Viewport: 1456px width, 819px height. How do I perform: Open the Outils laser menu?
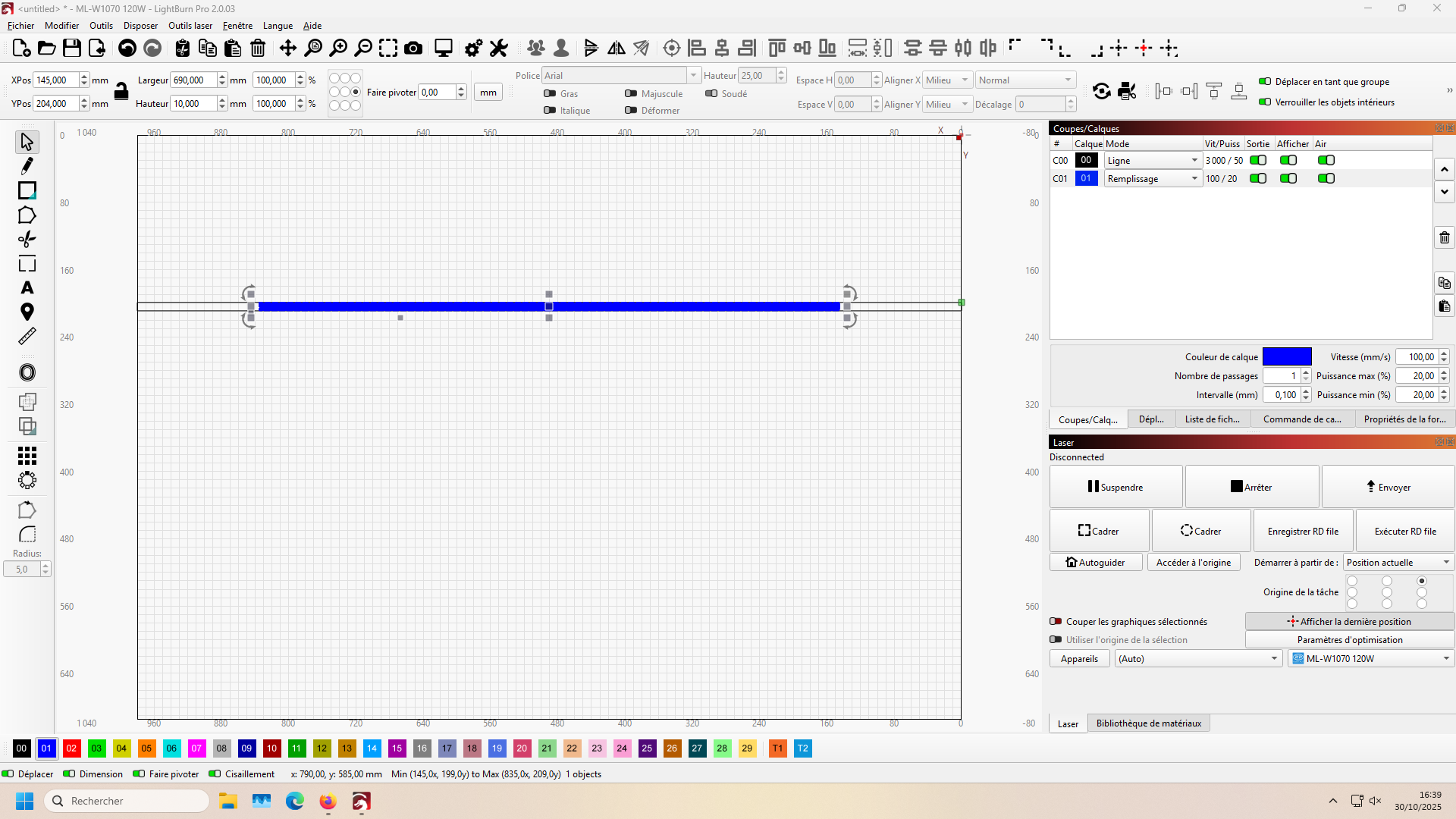coord(190,25)
